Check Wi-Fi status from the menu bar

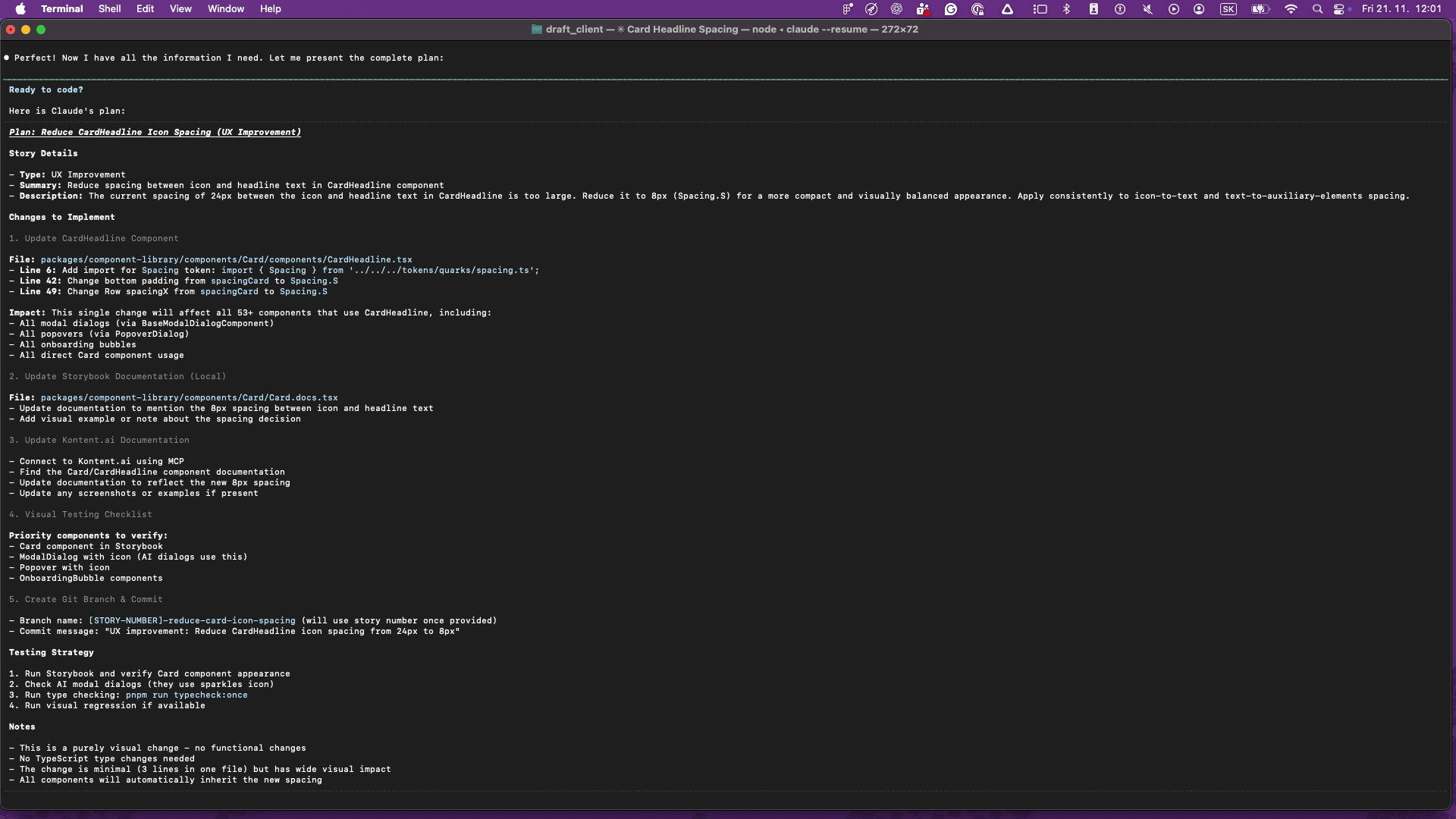pyautogui.click(x=1291, y=9)
